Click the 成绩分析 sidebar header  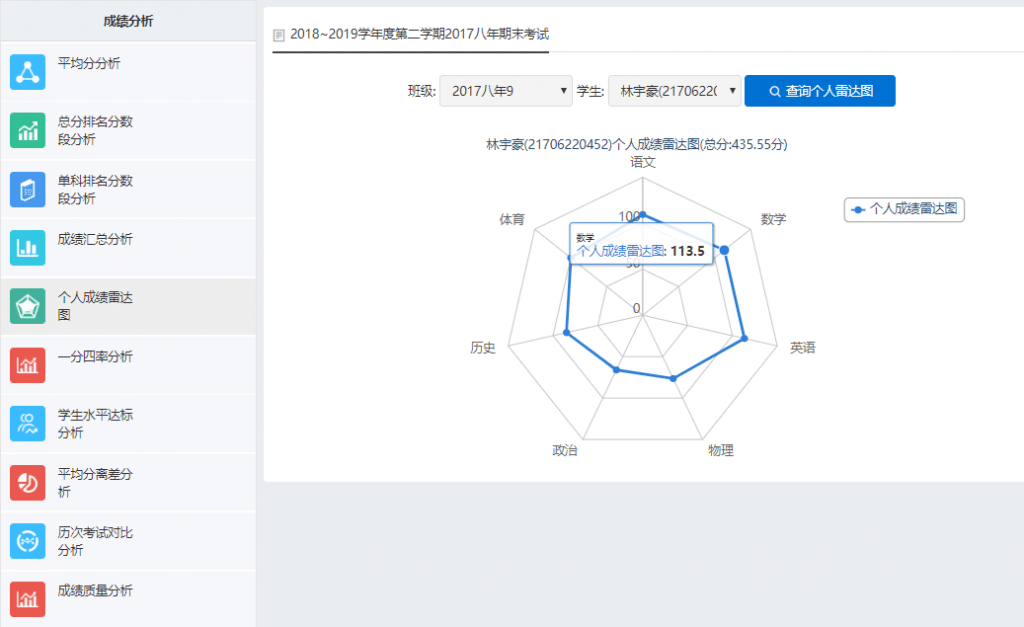click(128, 21)
